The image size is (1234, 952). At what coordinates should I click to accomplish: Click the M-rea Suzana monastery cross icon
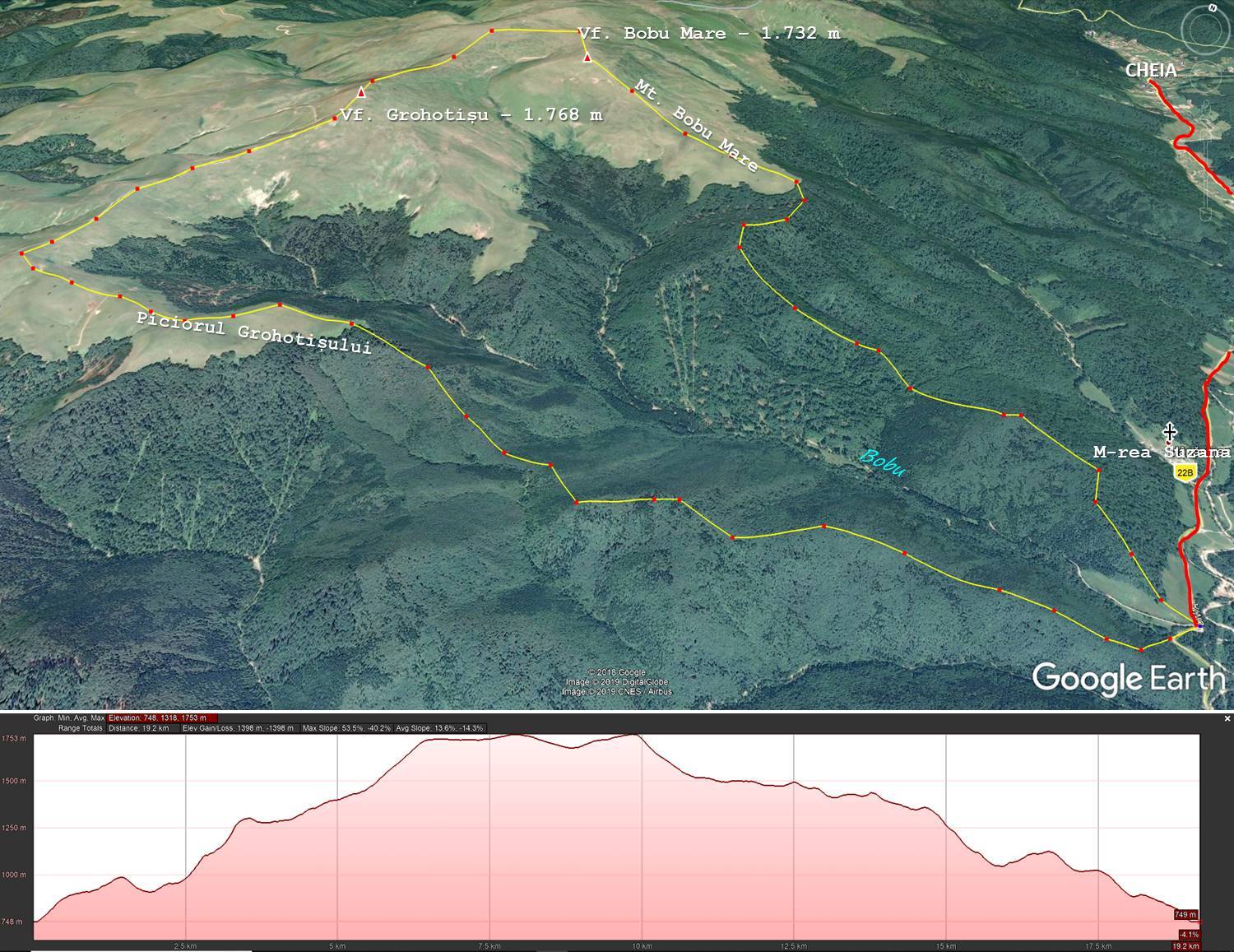(x=1169, y=431)
